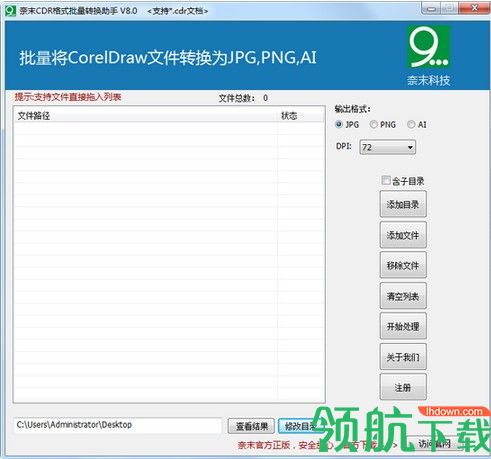
Task: Click the 移除文件 button
Action: [x=403, y=265]
